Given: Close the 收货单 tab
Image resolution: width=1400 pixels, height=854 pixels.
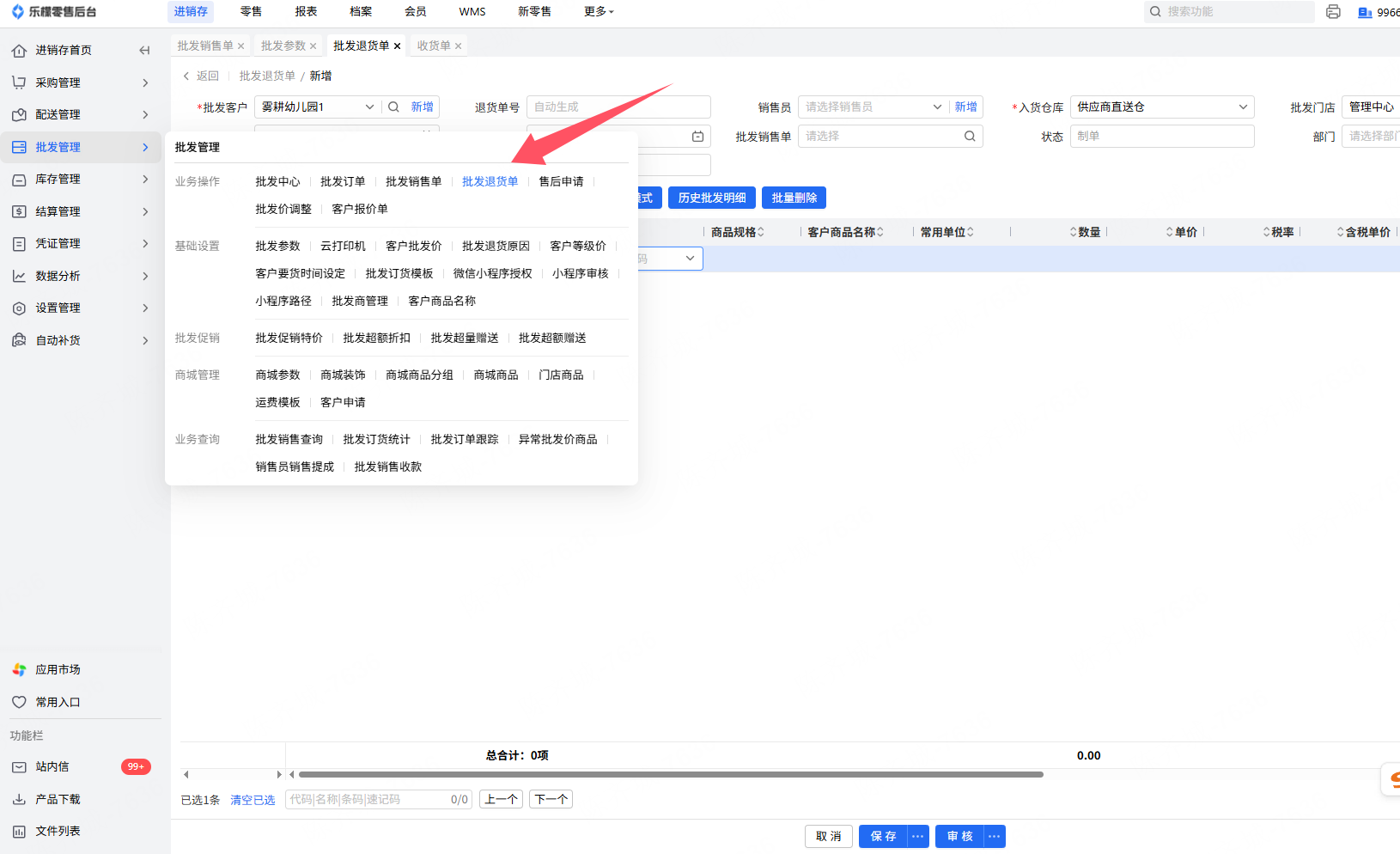Looking at the screenshot, I should pos(458,46).
